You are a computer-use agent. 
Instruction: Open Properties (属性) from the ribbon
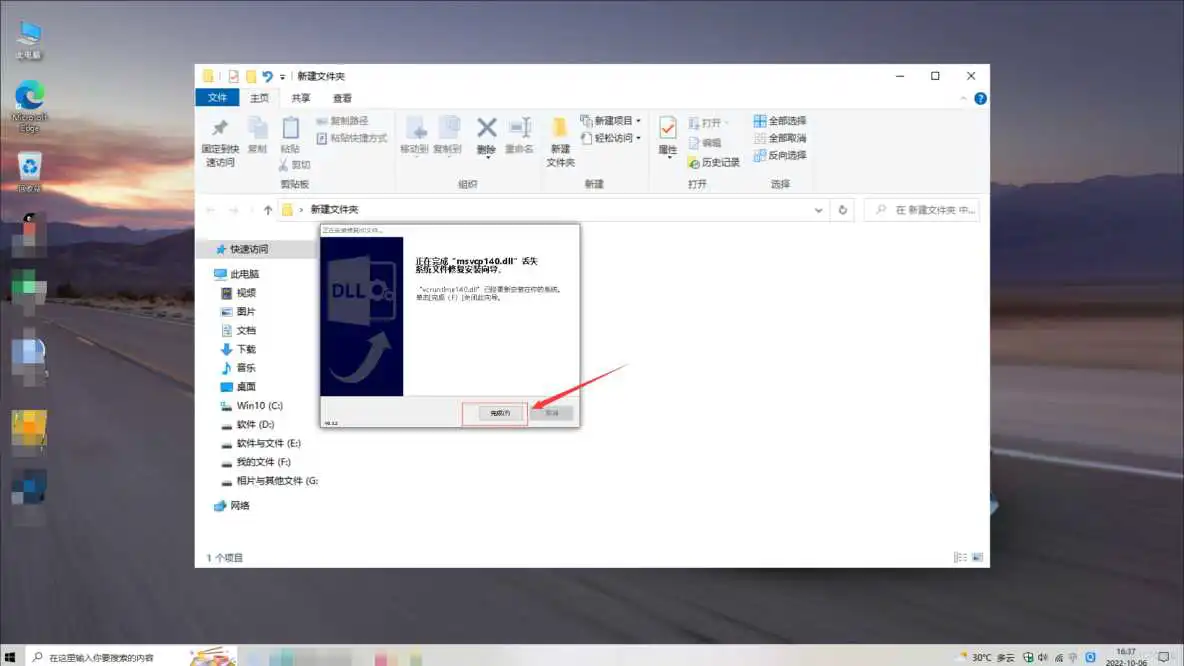(666, 131)
